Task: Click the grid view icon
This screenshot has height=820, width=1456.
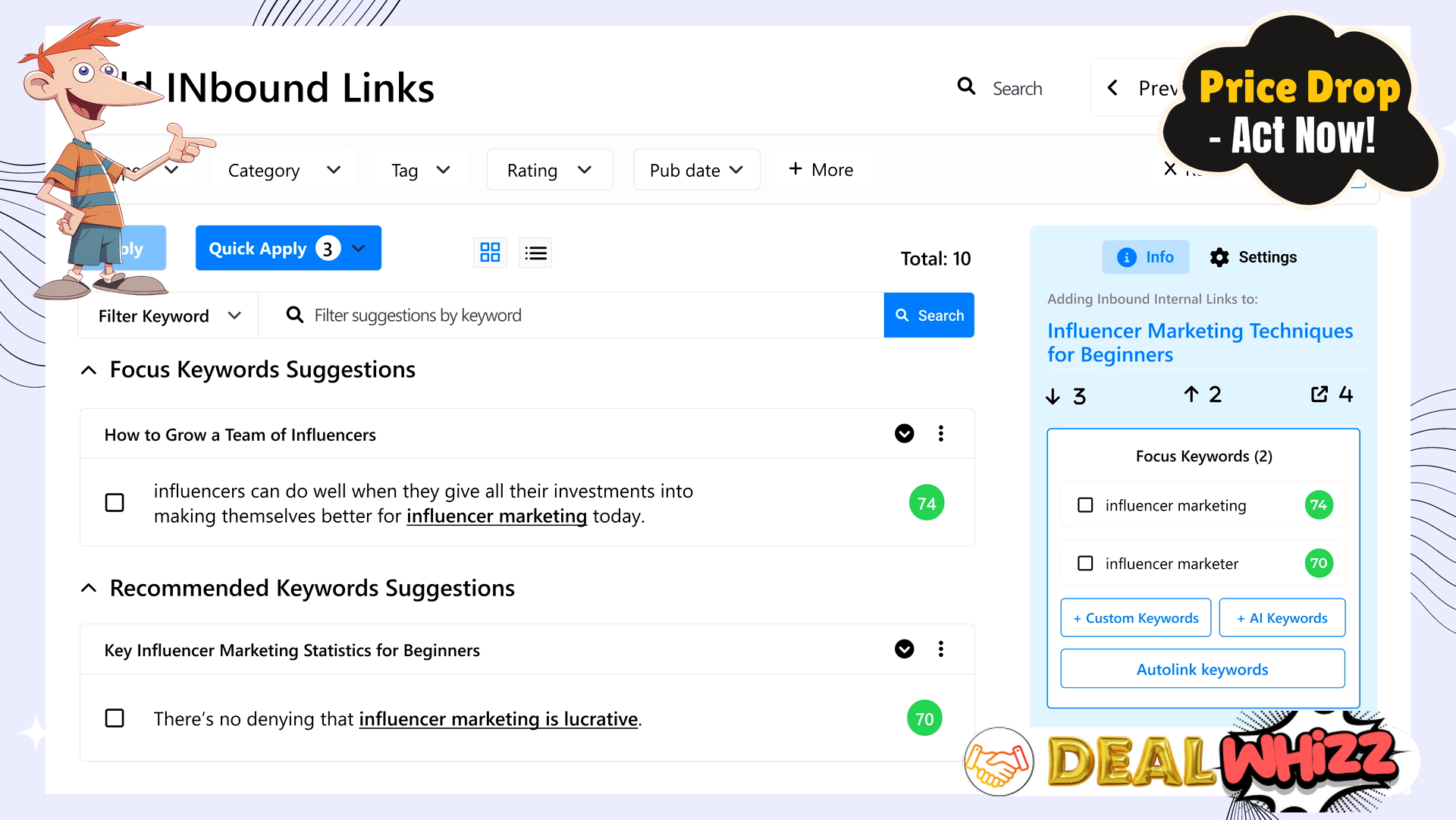Action: tap(489, 253)
